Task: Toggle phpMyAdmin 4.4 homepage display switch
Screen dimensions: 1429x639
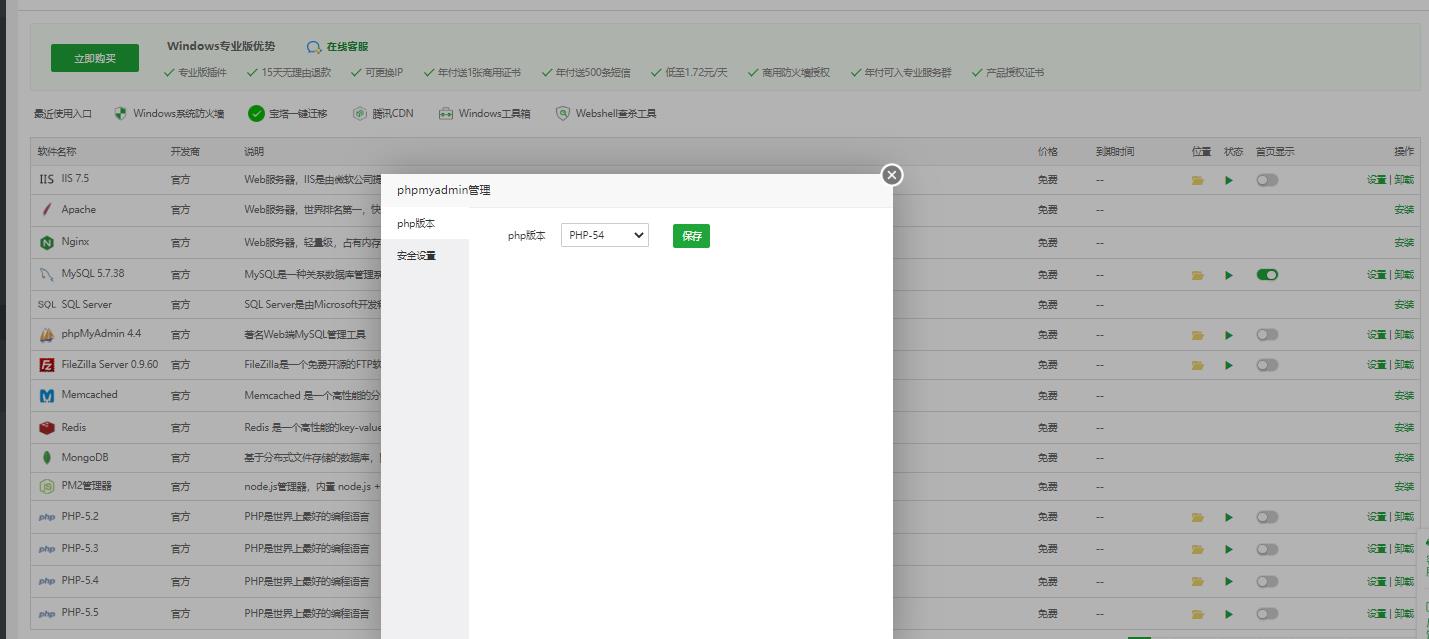Action: 1267,335
